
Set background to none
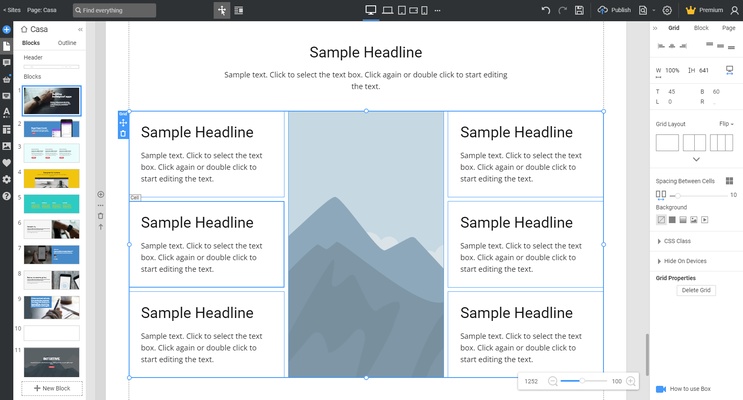[661, 219]
